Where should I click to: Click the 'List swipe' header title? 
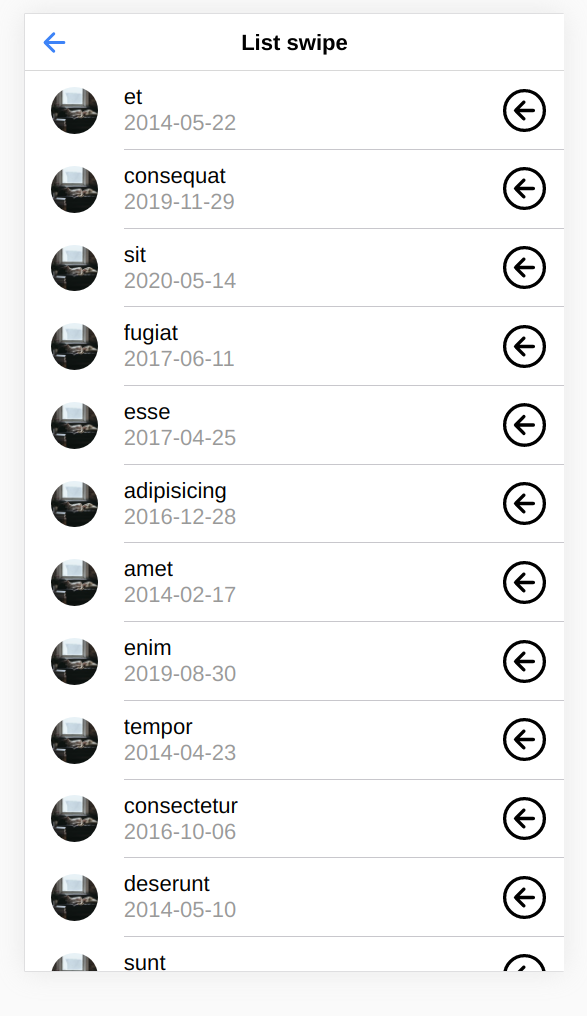click(x=294, y=43)
